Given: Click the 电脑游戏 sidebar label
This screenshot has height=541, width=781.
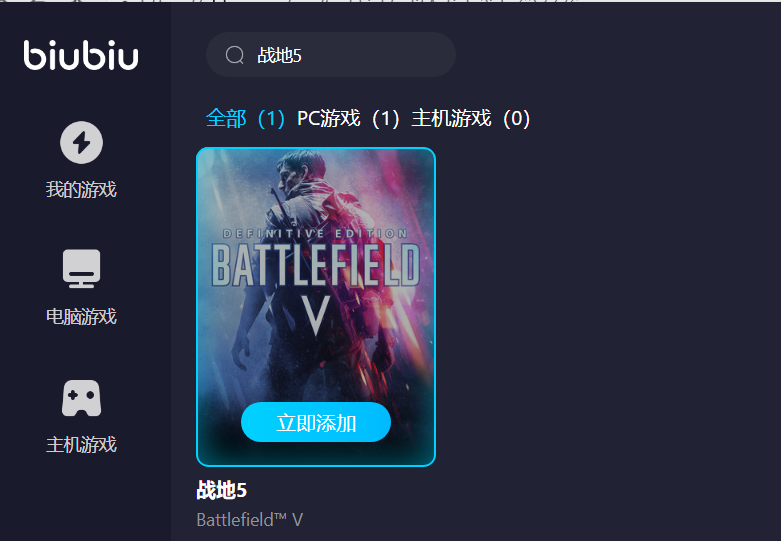Looking at the screenshot, I should pyautogui.click(x=81, y=317).
